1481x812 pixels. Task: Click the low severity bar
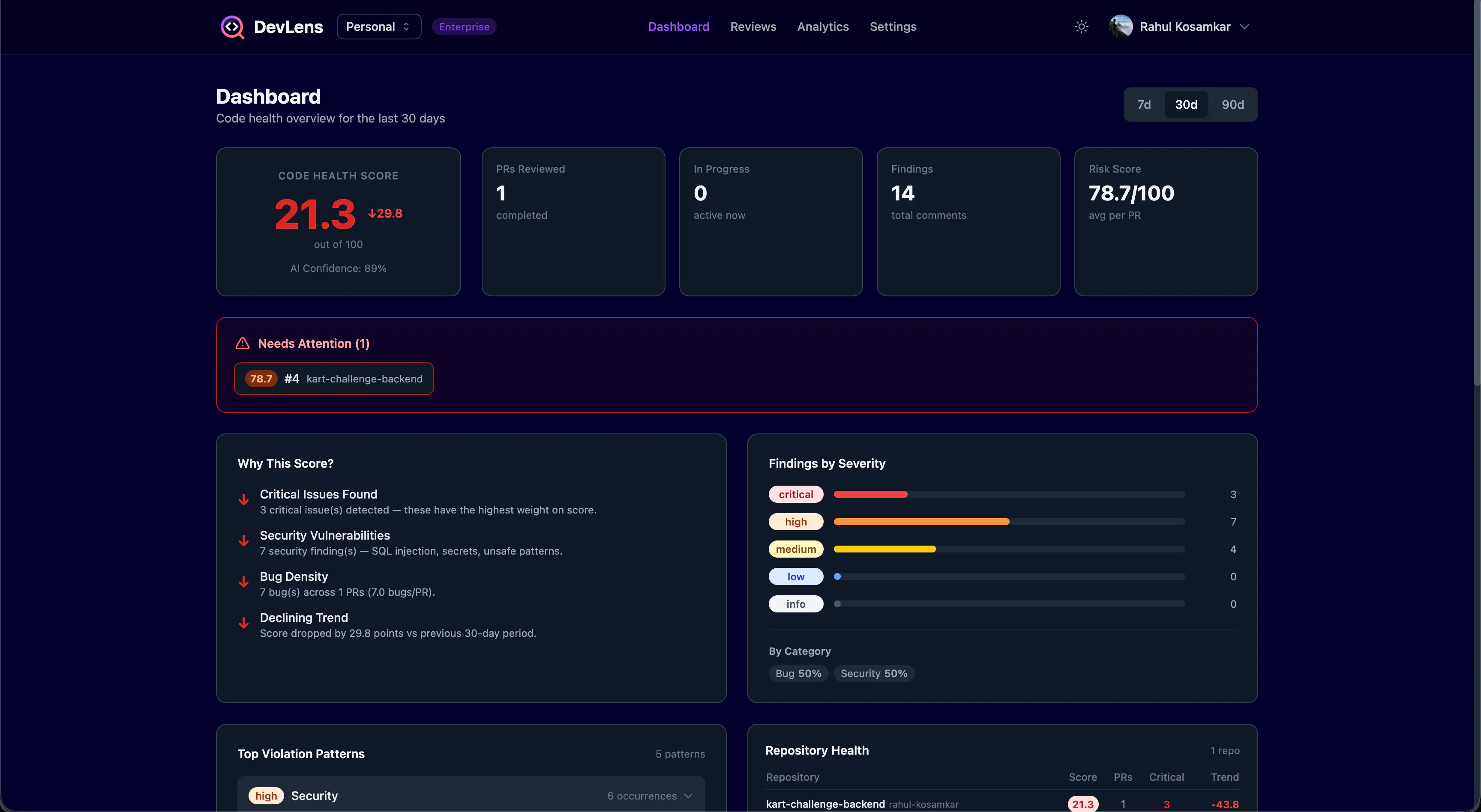1009,576
